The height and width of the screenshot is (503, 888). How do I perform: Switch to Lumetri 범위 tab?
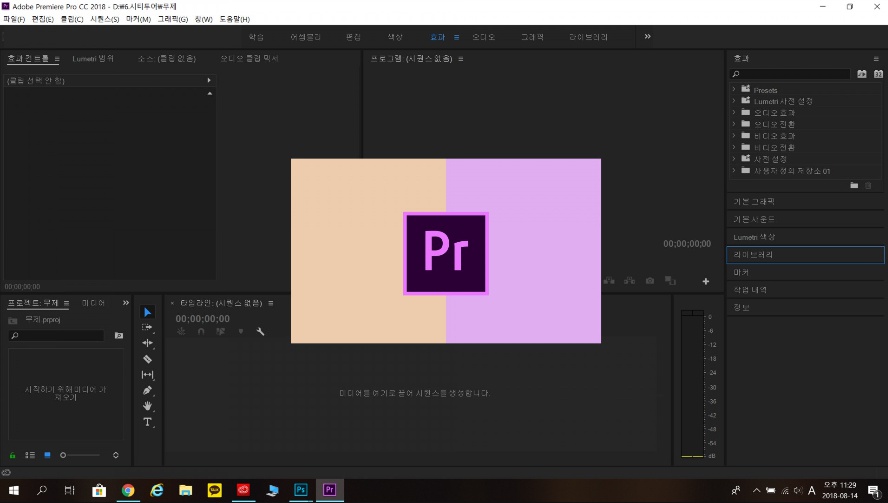[93, 59]
